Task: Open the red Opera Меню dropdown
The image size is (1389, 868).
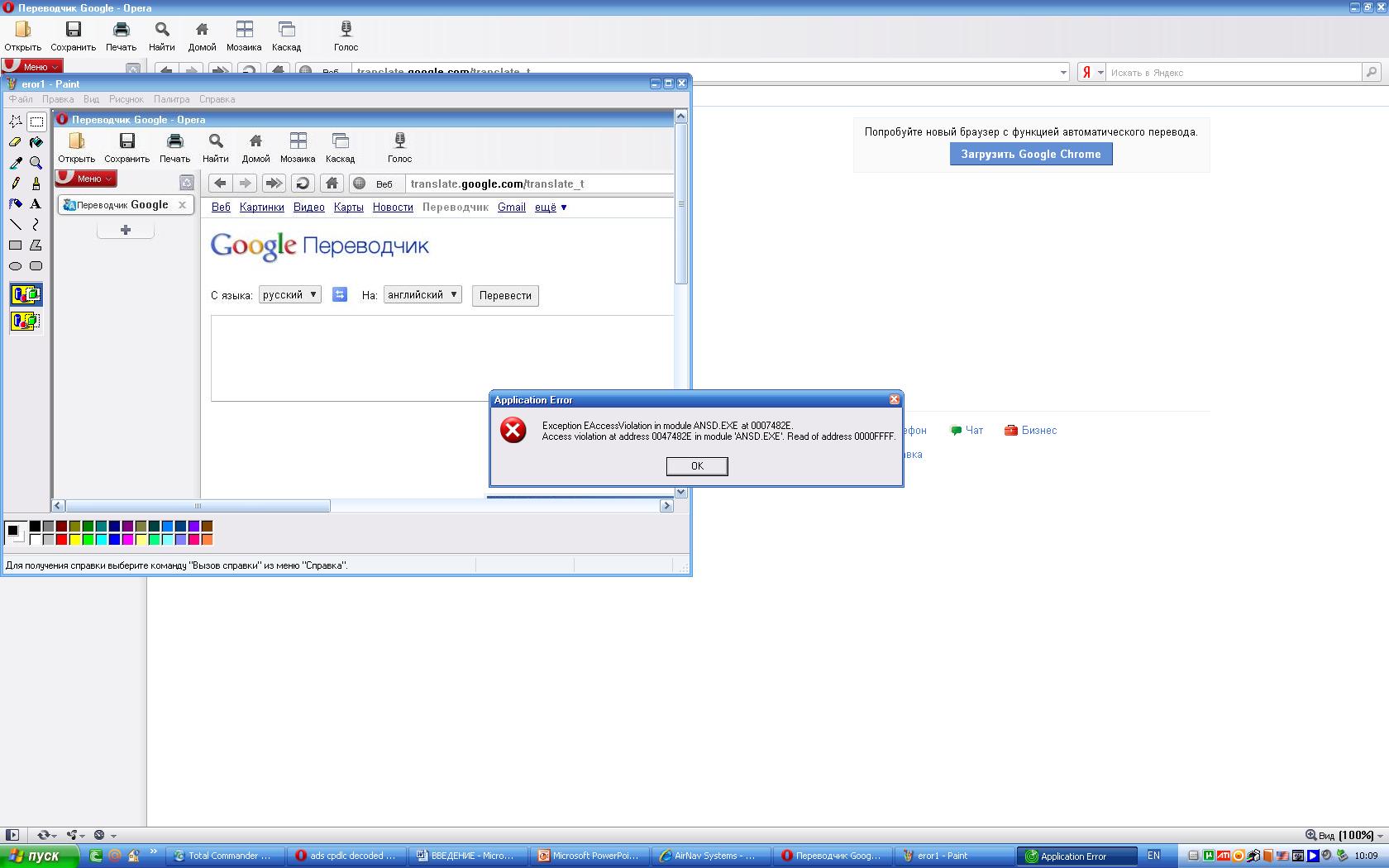Action: [x=32, y=67]
